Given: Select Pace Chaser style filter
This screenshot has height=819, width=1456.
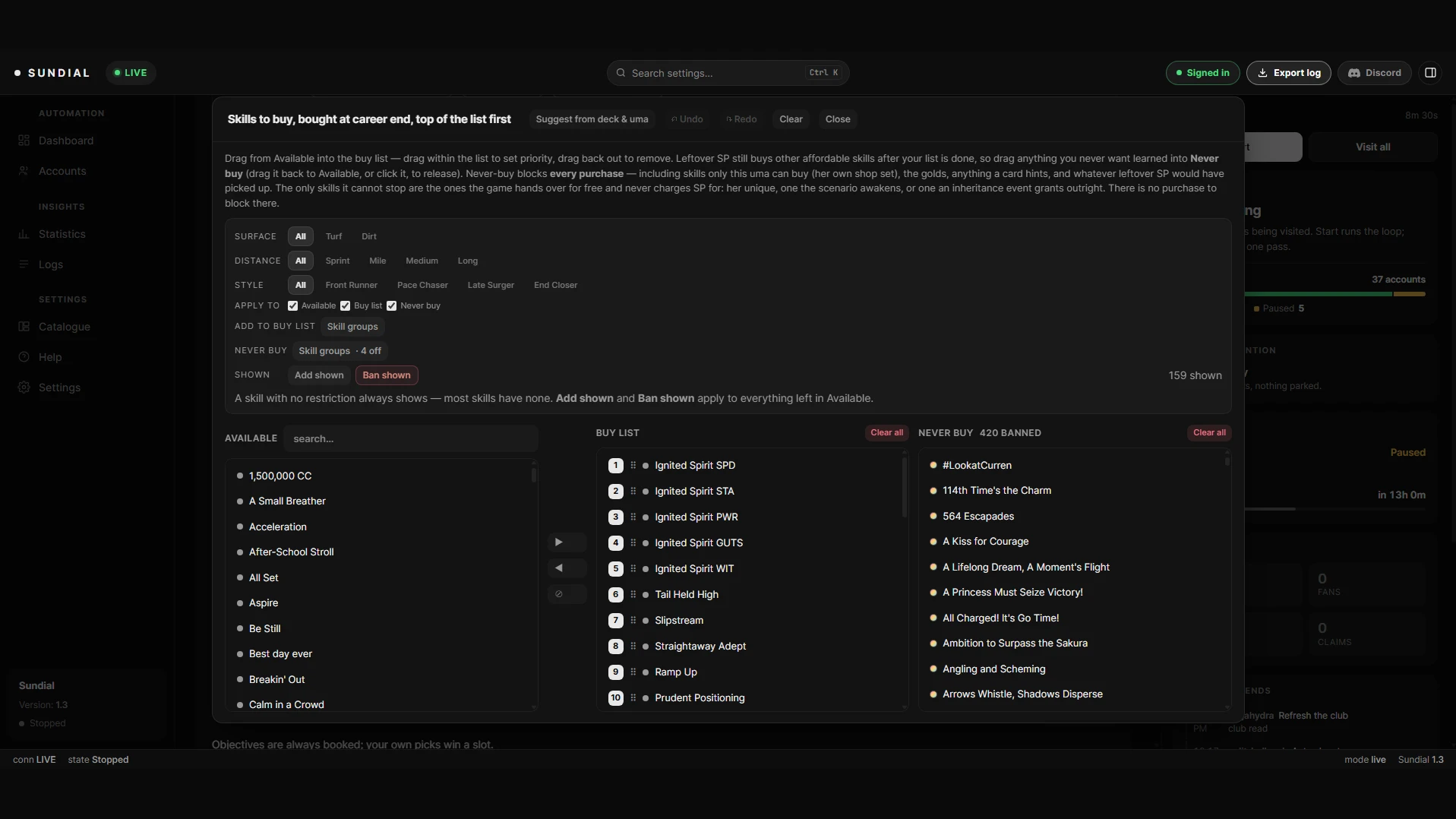Looking at the screenshot, I should pyautogui.click(x=422, y=285).
